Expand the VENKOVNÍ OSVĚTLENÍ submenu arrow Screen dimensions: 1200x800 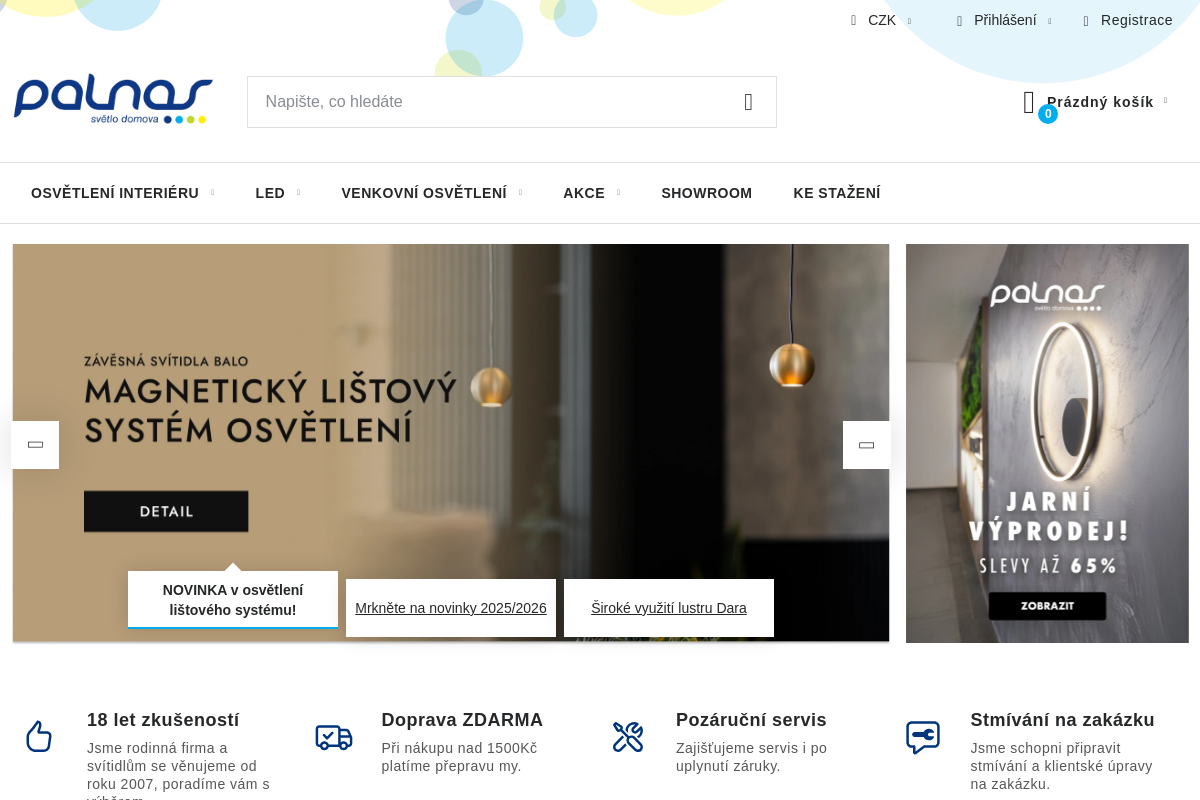click(x=520, y=192)
